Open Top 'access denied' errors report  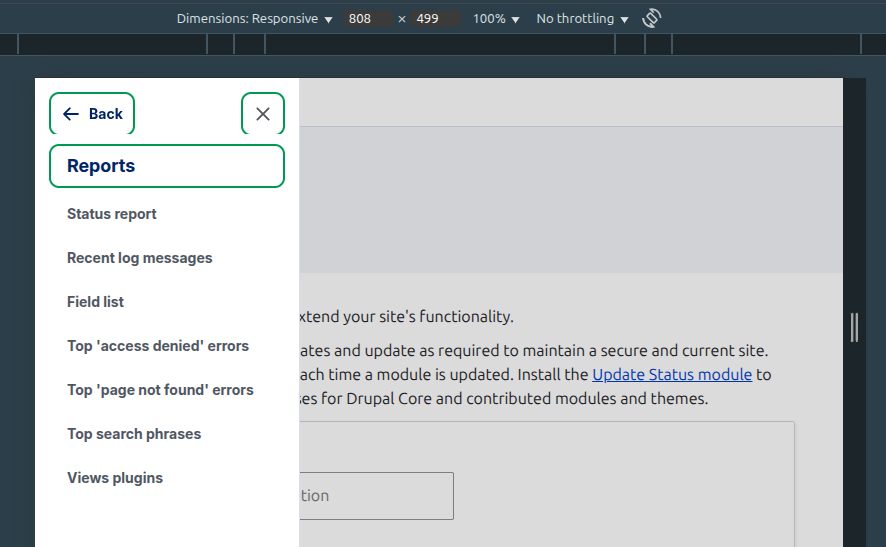click(x=158, y=346)
